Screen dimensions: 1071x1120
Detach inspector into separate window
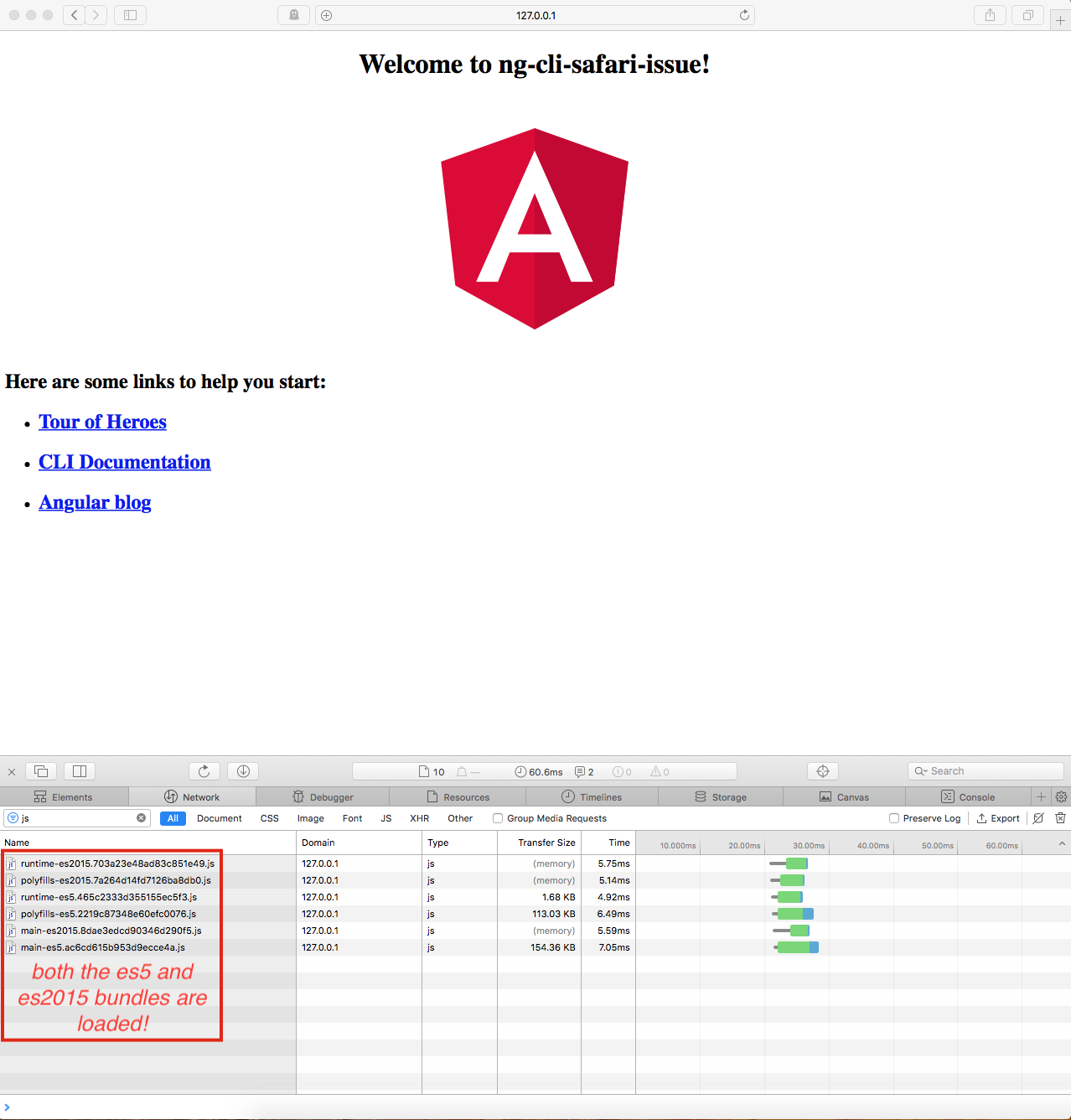click(41, 771)
